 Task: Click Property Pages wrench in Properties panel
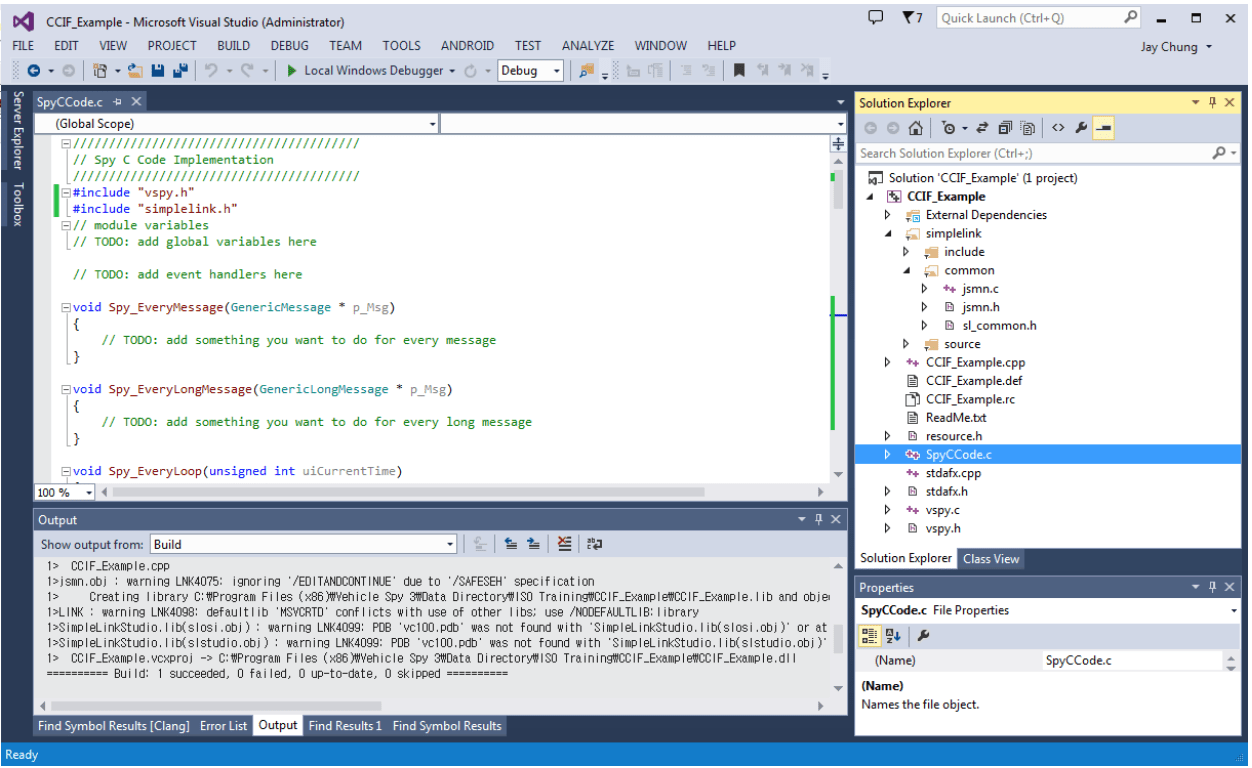[x=923, y=635]
